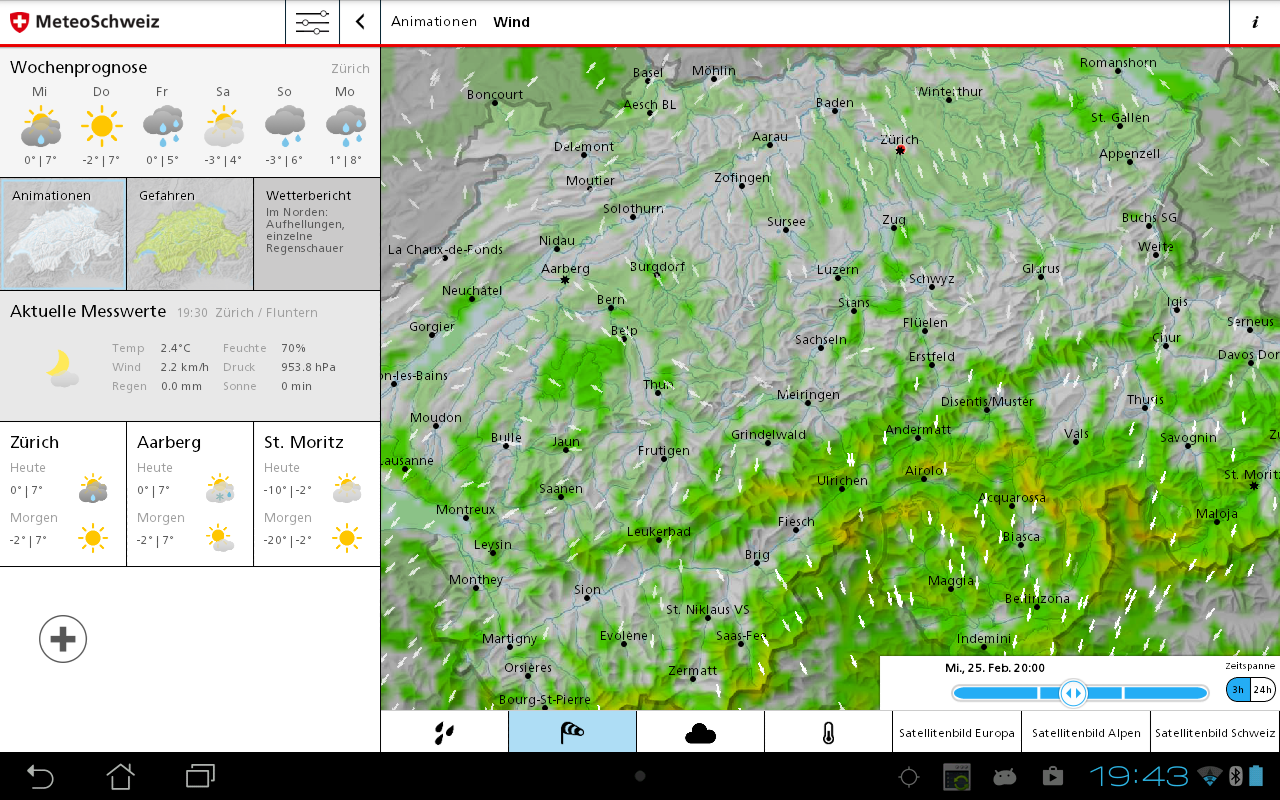Click Zürich card's Morgen sun icon
1280x800 pixels.
93,538
